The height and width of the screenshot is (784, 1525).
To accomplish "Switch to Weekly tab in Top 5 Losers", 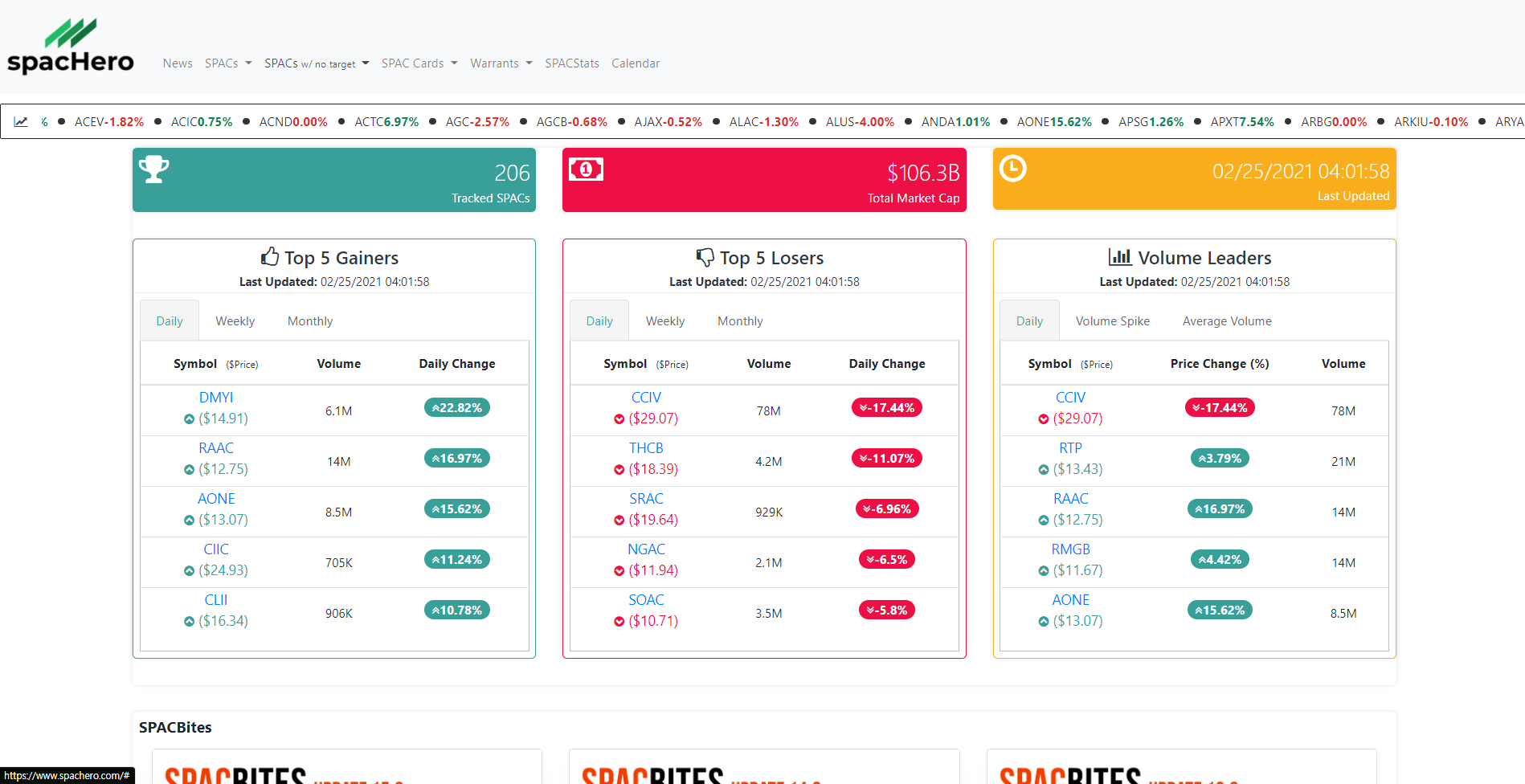I will [x=665, y=321].
